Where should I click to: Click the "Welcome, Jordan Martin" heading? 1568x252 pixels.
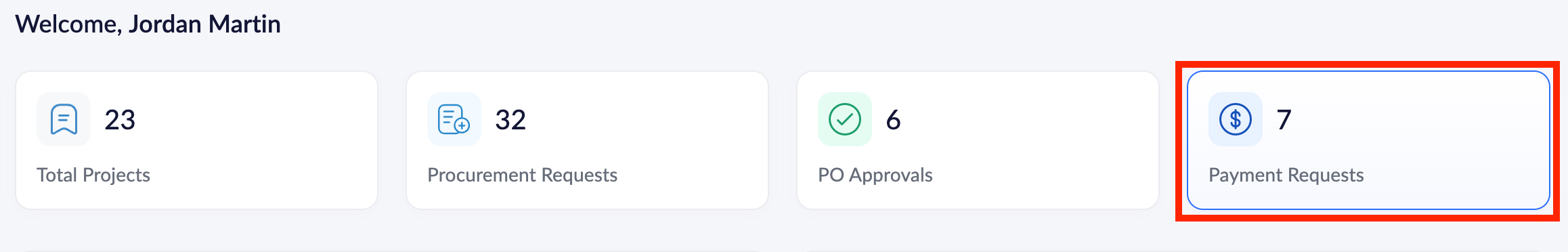[148, 24]
